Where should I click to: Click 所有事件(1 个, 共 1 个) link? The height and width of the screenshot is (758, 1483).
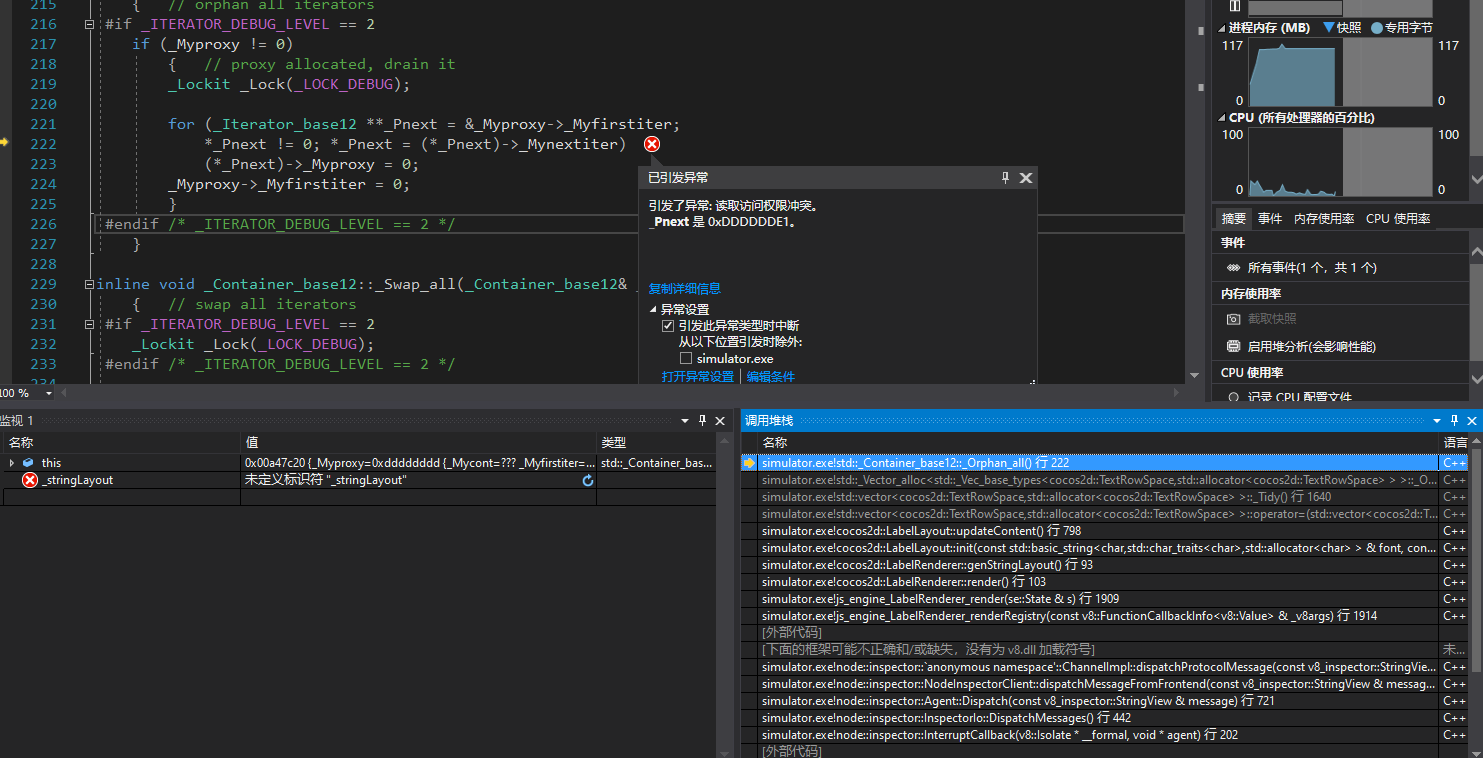pyautogui.click(x=1312, y=268)
